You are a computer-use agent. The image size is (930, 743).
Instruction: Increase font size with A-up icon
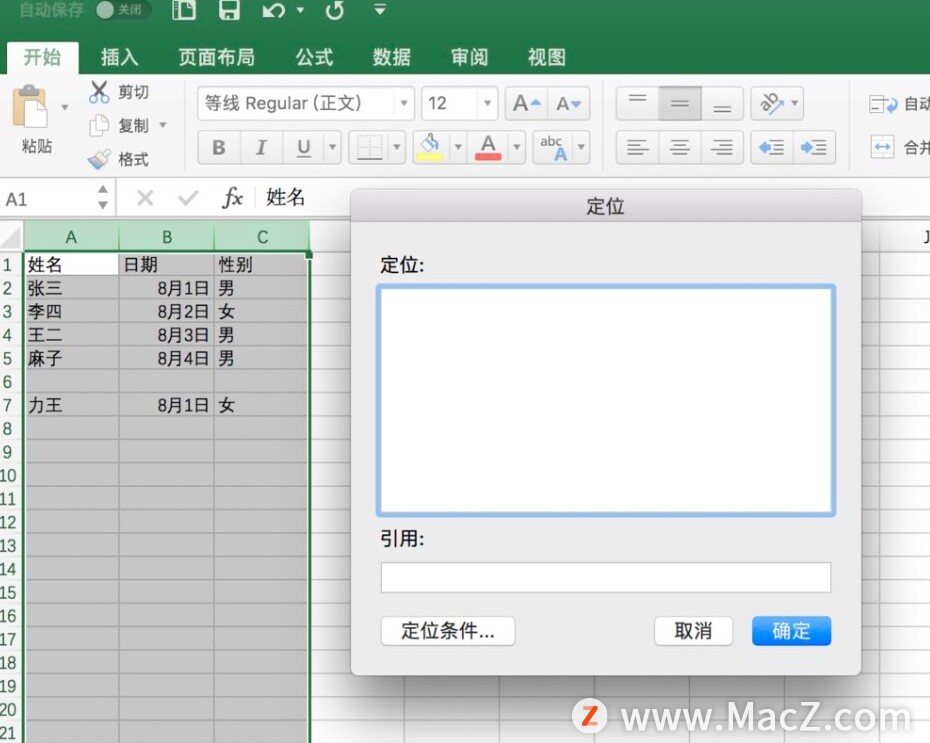[x=527, y=103]
